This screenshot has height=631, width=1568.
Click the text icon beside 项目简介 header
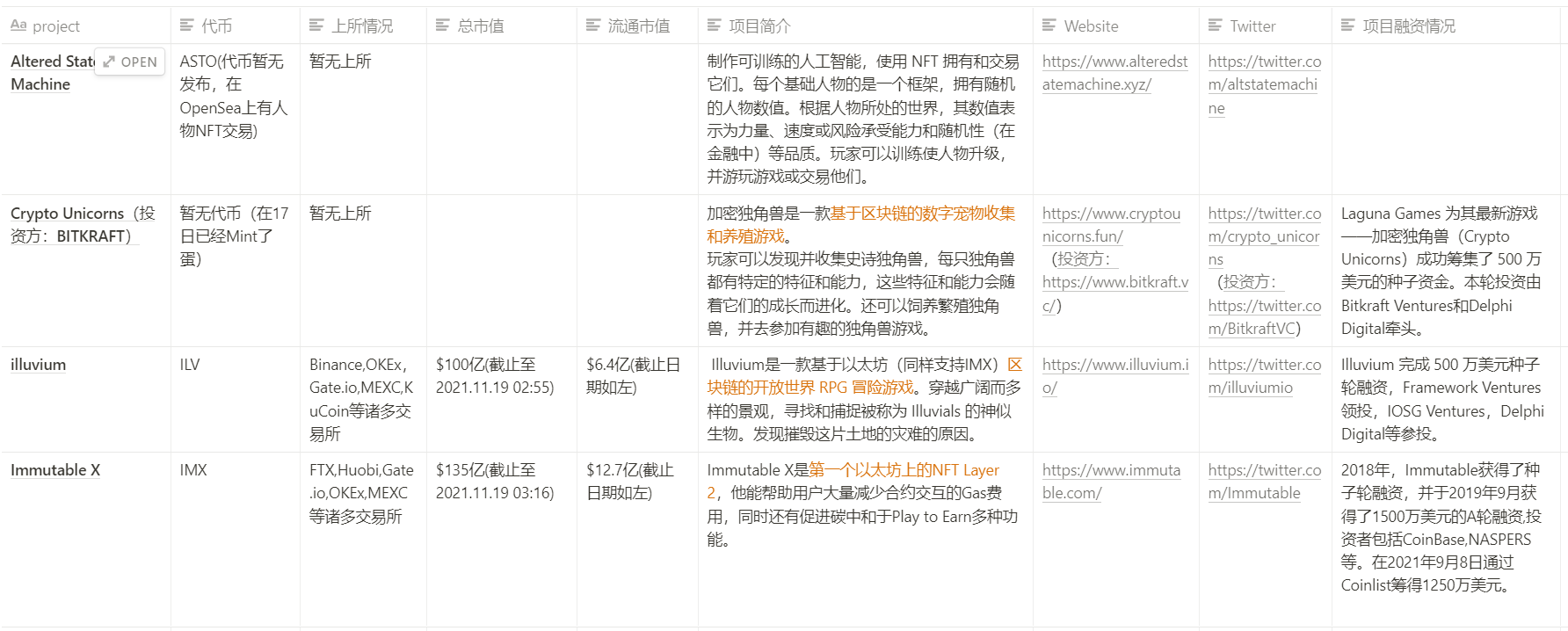[x=715, y=25]
